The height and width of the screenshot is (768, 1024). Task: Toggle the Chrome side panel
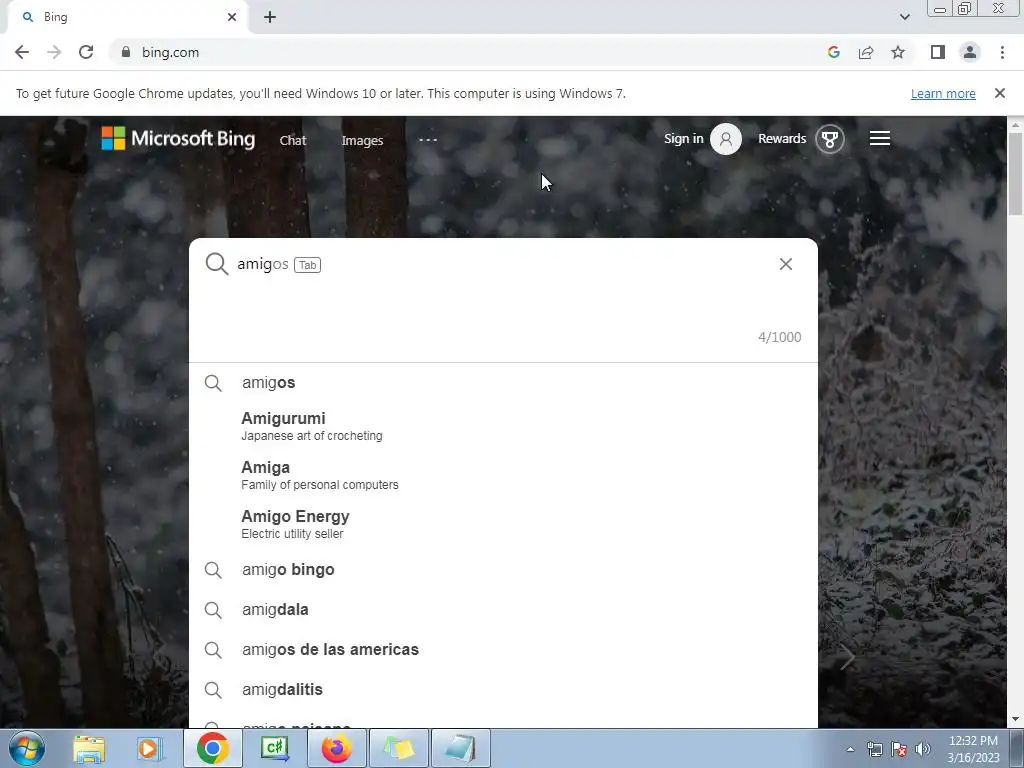point(938,52)
